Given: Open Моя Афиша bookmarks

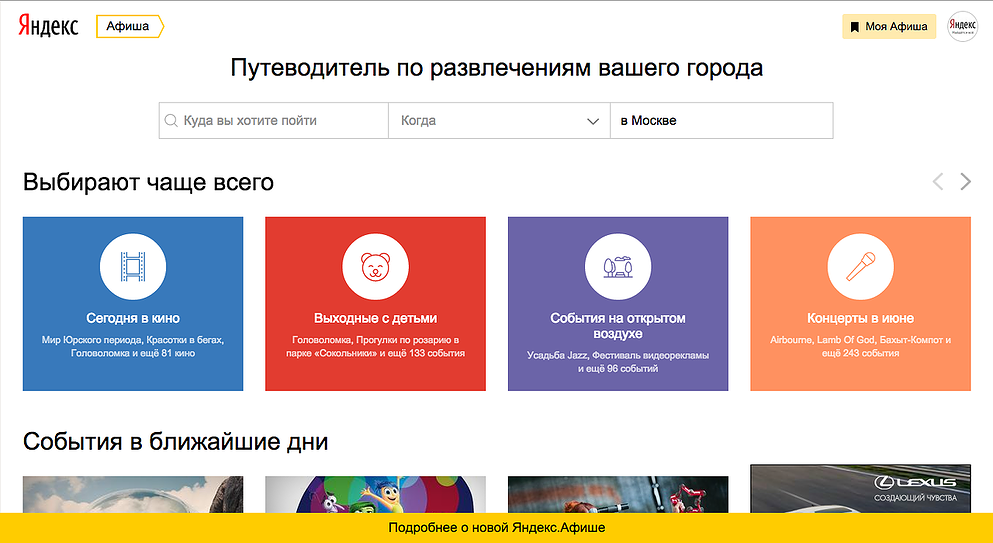Looking at the screenshot, I should point(889,27).
